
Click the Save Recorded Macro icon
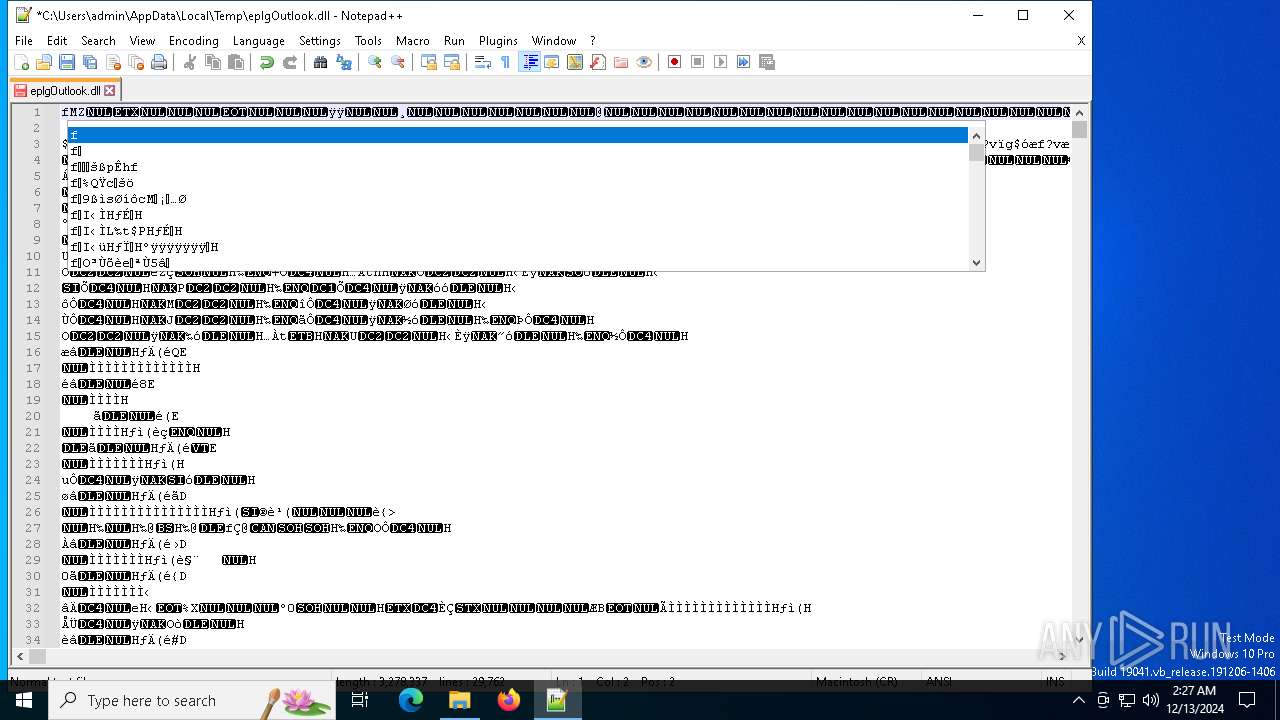pyautogui.click(x=767, y=62)
